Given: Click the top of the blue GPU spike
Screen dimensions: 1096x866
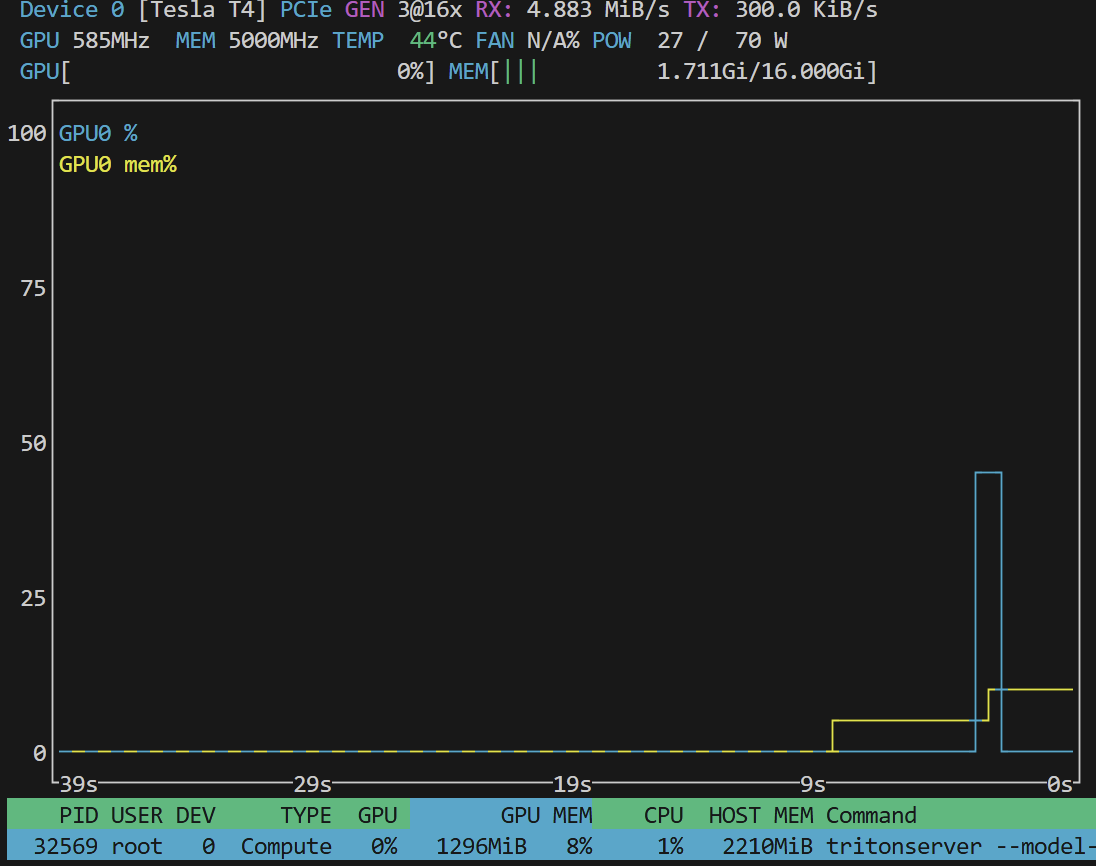Looking at the screenshot, I should pos(988,472).
